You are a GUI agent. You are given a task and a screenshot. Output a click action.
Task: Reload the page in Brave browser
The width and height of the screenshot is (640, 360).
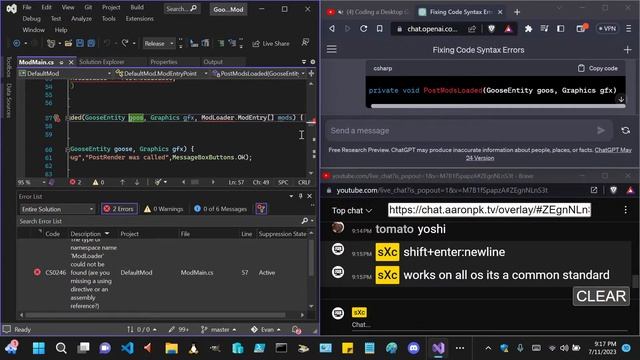pos(363,29)
